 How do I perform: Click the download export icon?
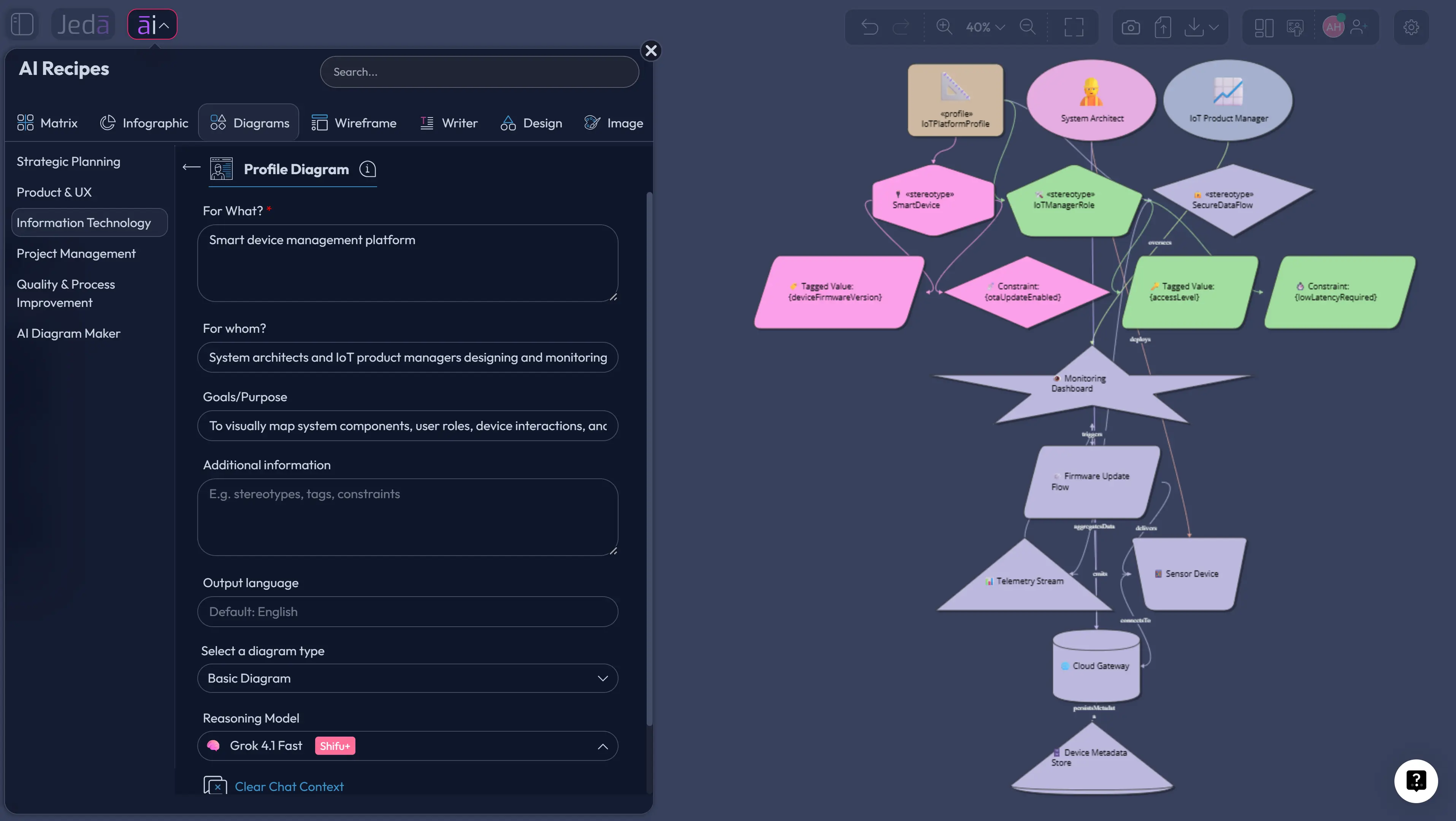click(x=1193, y=27)
